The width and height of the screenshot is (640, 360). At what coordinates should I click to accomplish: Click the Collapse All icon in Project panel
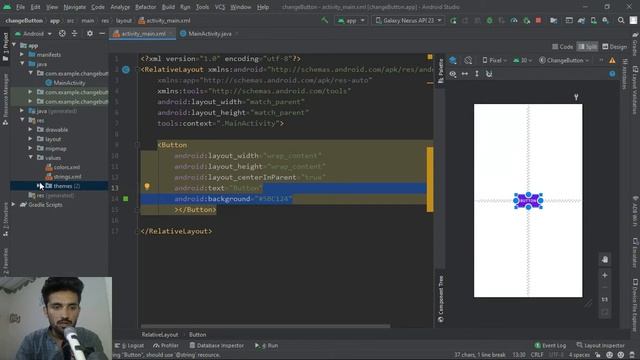74,33
